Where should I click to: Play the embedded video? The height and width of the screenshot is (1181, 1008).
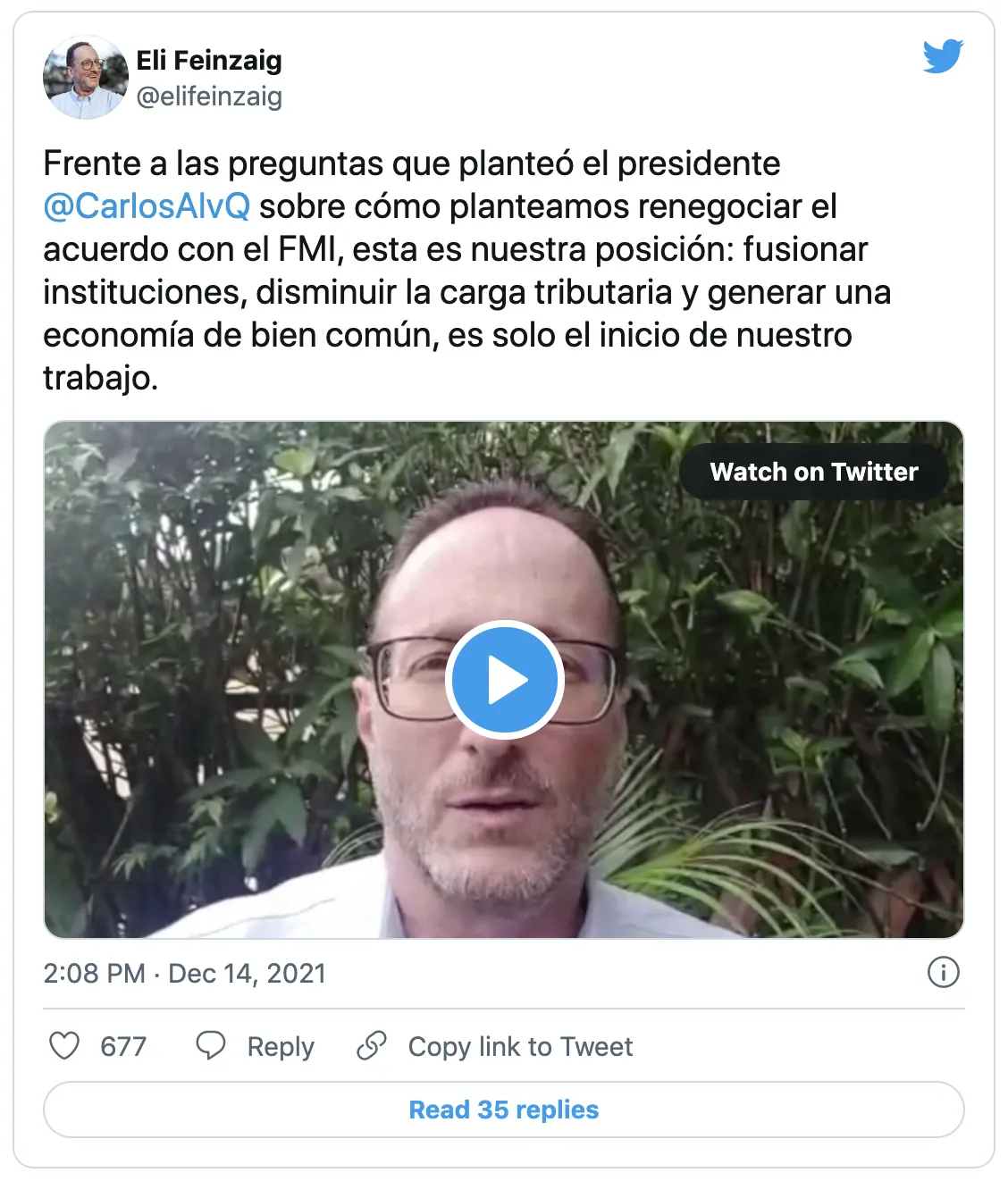[x=504, y=680]
